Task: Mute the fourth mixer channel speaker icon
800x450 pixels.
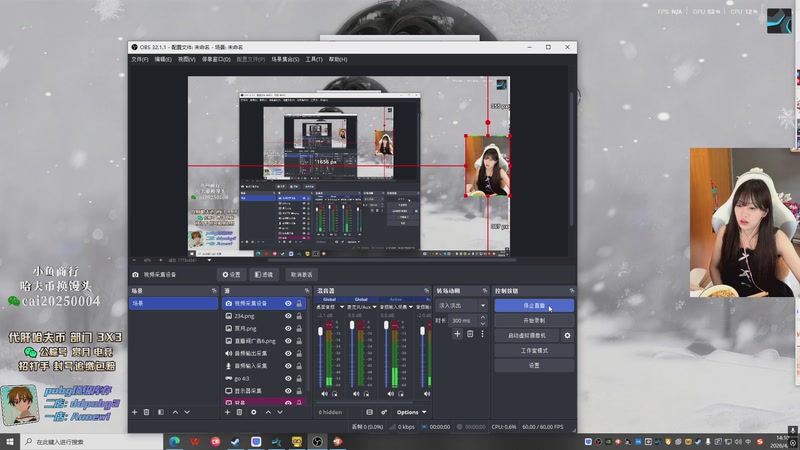Action: (427, 394)
